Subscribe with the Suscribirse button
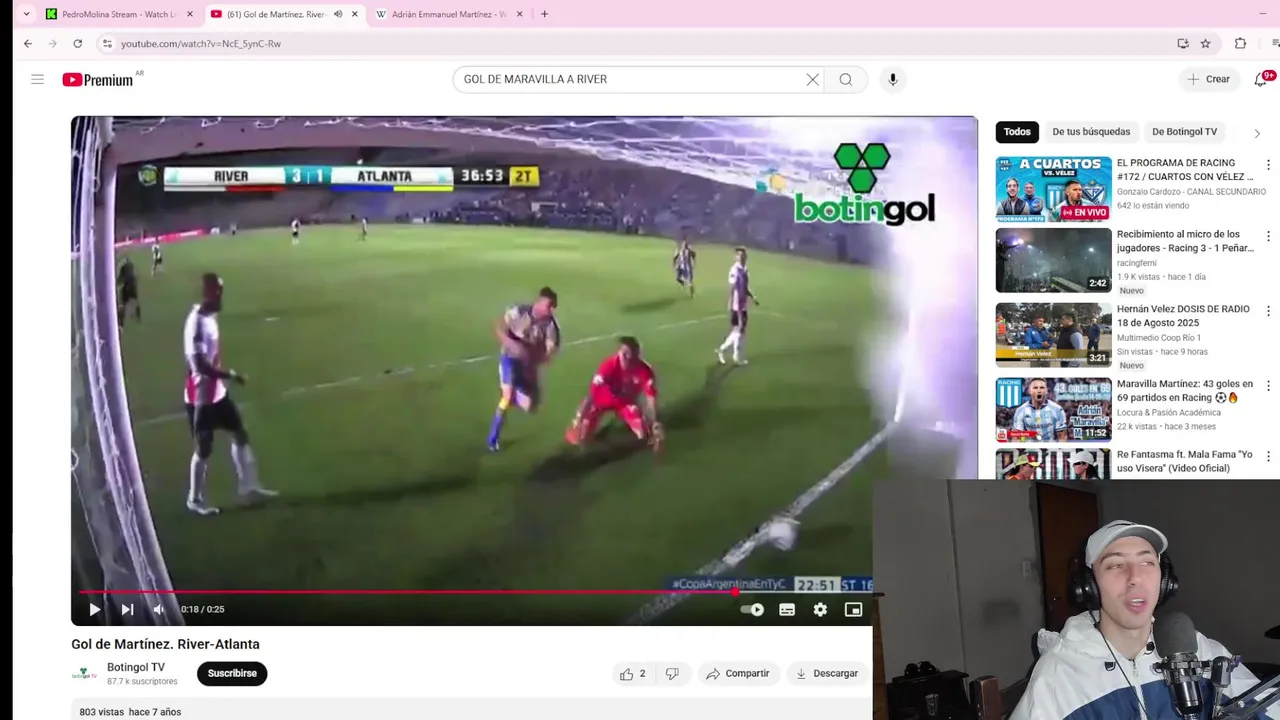Image resolution: width=1280 pixels, height=720 pixels. pos(232,673)
